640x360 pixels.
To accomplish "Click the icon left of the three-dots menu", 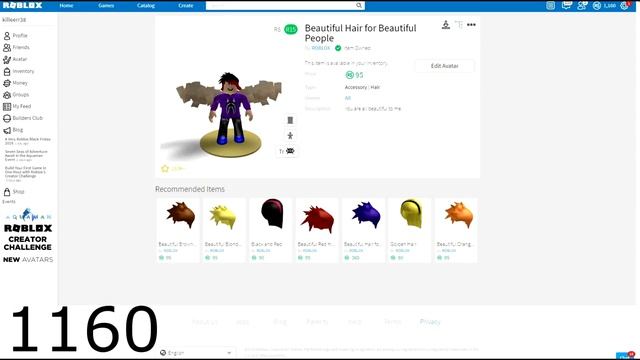I will pyautogui.click(x=459, y=25).
